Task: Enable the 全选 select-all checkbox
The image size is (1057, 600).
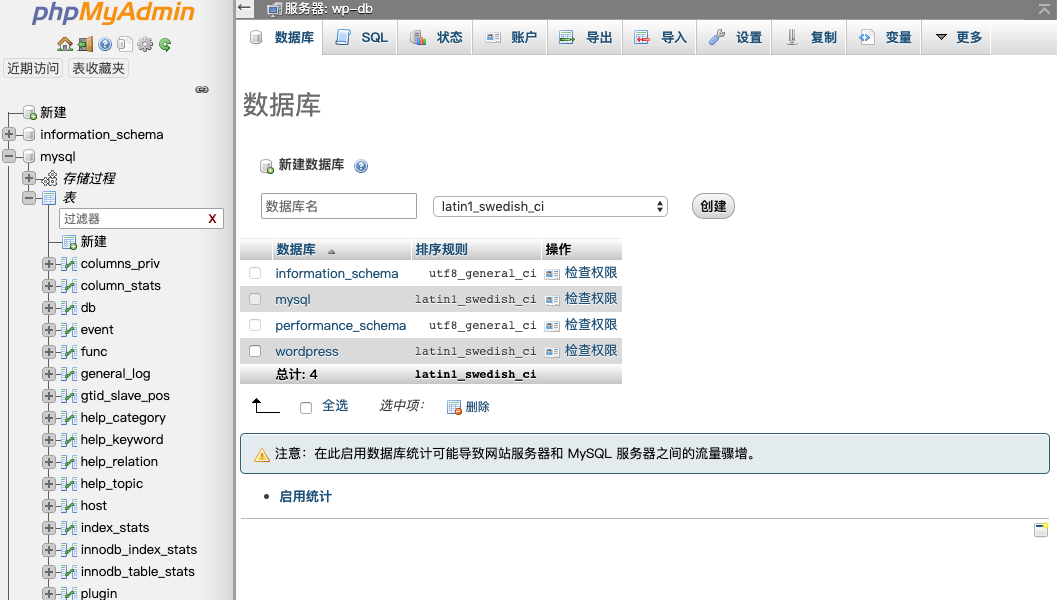Action: (306, 407)
